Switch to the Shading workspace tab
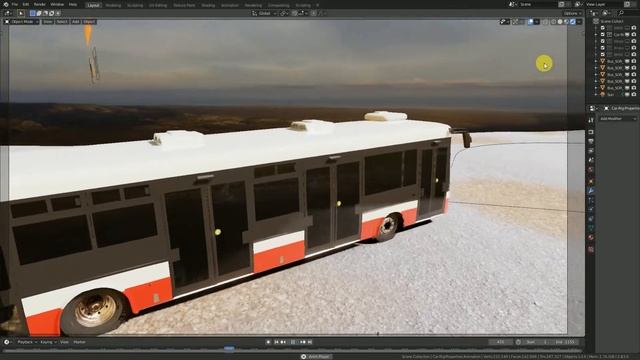640x360 pixels. [x=208, y=5]
